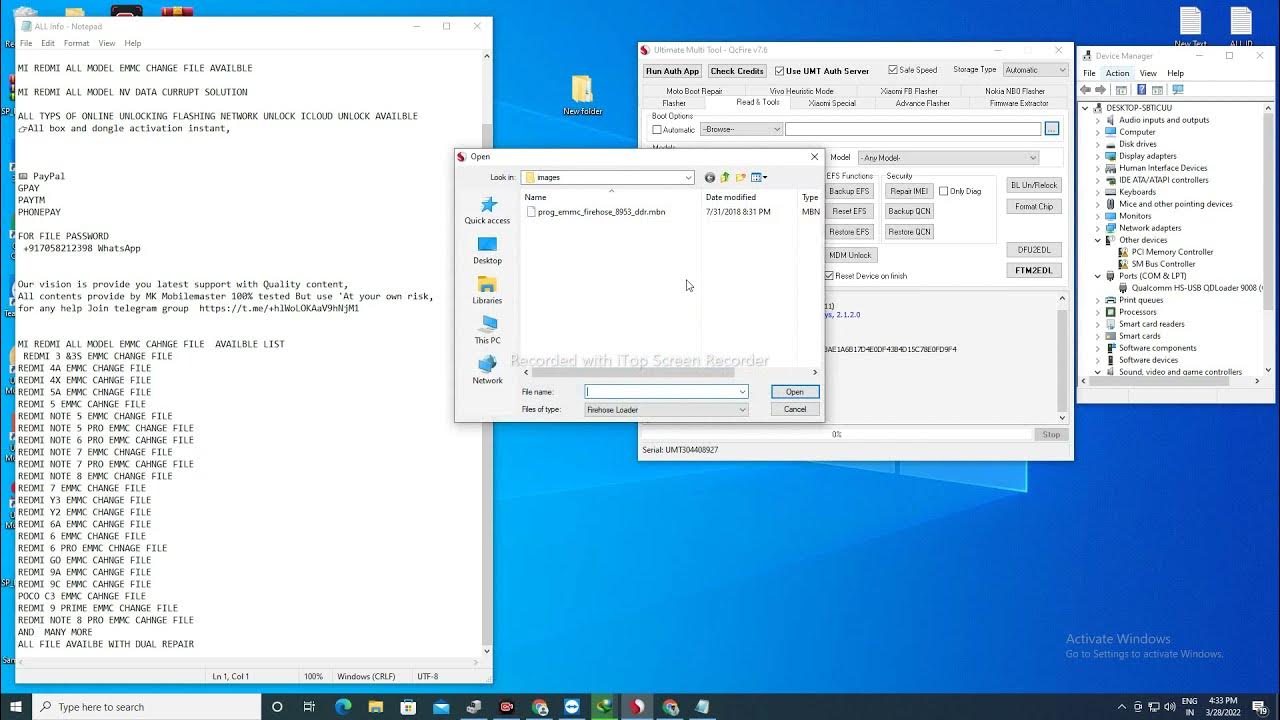Open Device Manager View menu
This screenshot has height=720, width=1280.
(x=1148, y=73)
